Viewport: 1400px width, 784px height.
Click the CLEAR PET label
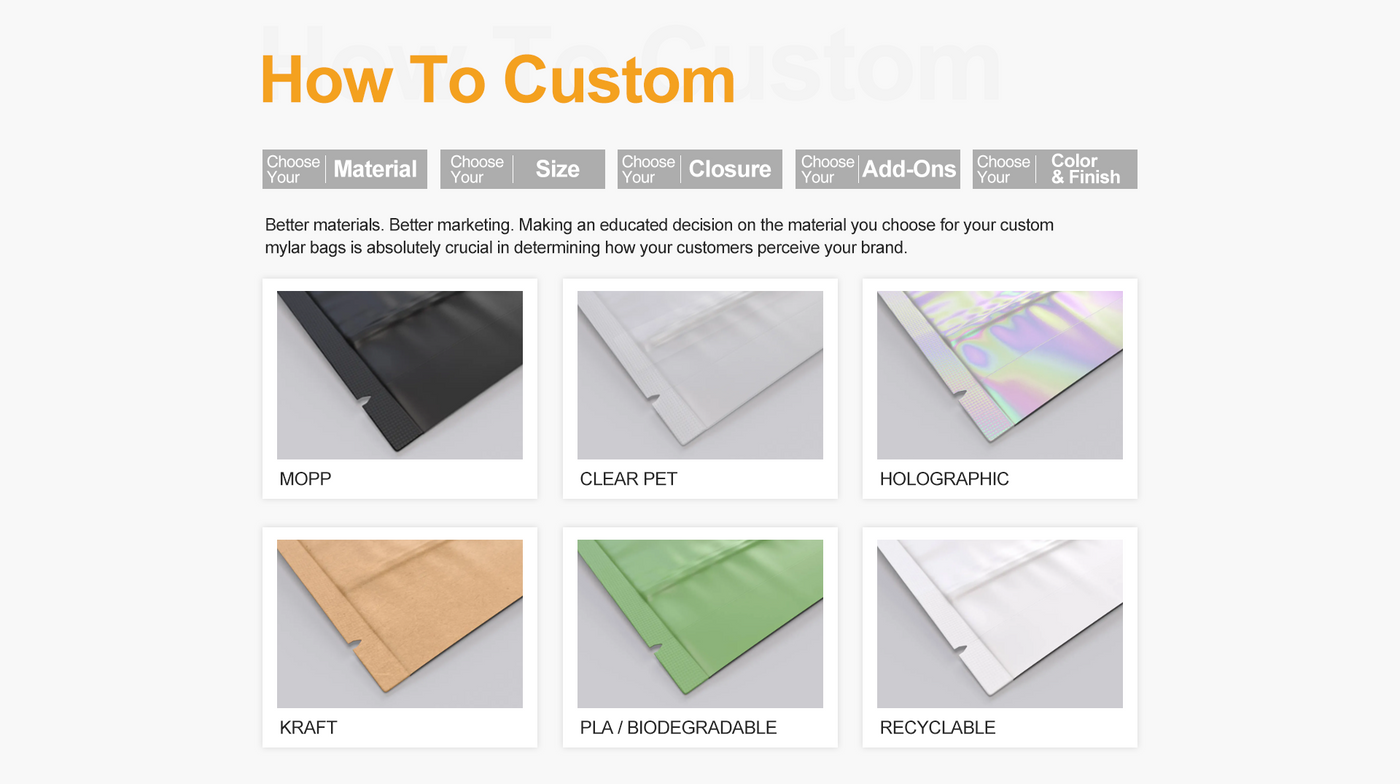628,479
